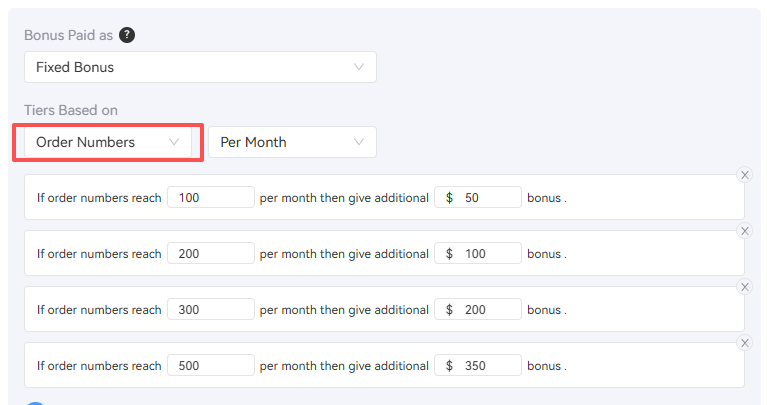
Task: Edit the order count field showing 100
Action: [x=211, y=197]
